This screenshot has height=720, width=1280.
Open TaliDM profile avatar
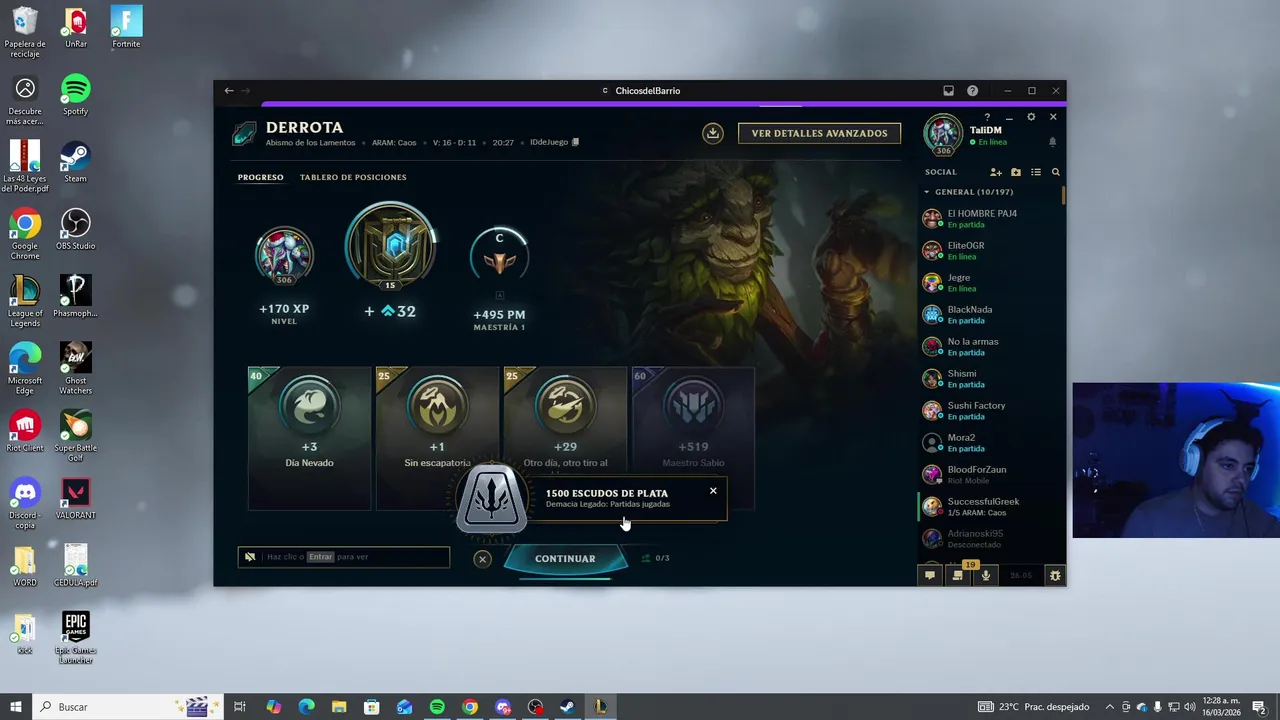pyautogui.click(x=943, y=135)
